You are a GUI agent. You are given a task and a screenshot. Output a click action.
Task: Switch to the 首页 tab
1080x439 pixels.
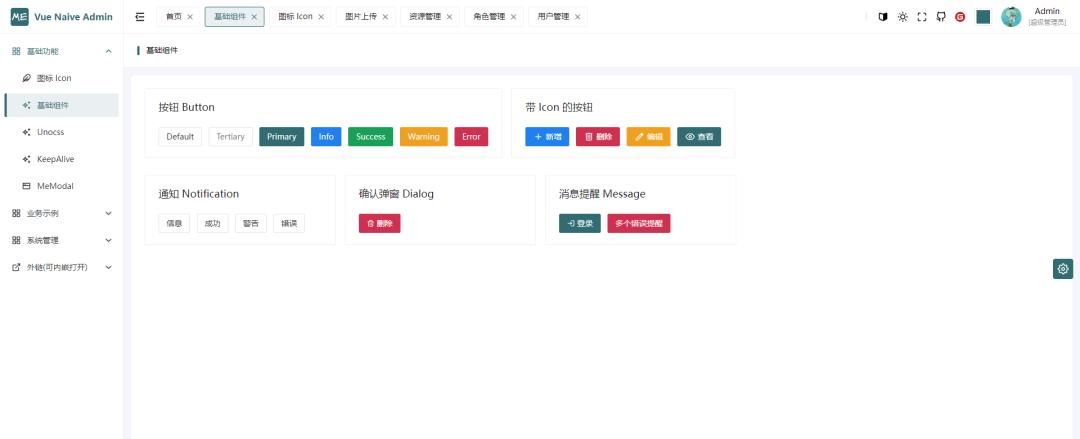(x=174, y=17)
